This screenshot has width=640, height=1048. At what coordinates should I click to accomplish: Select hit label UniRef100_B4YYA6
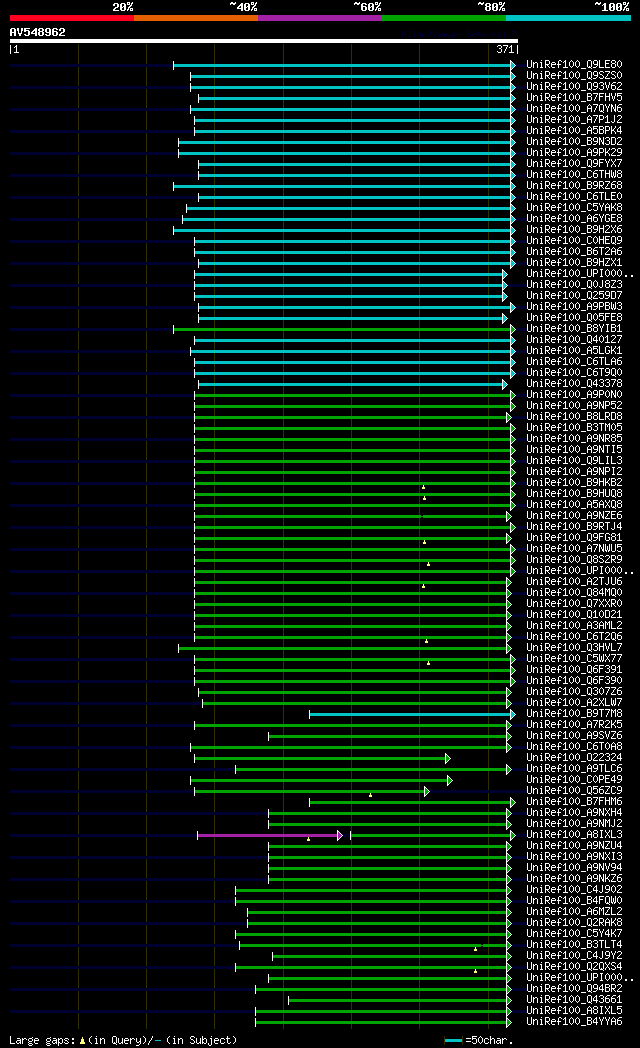[574, 1021]
